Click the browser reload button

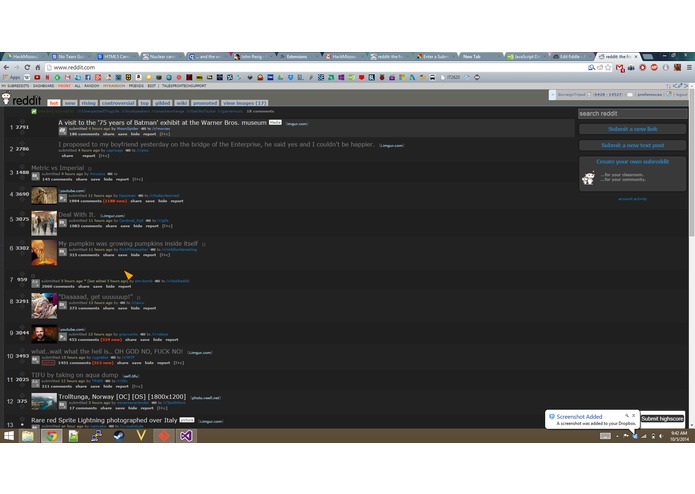[27, 67]
